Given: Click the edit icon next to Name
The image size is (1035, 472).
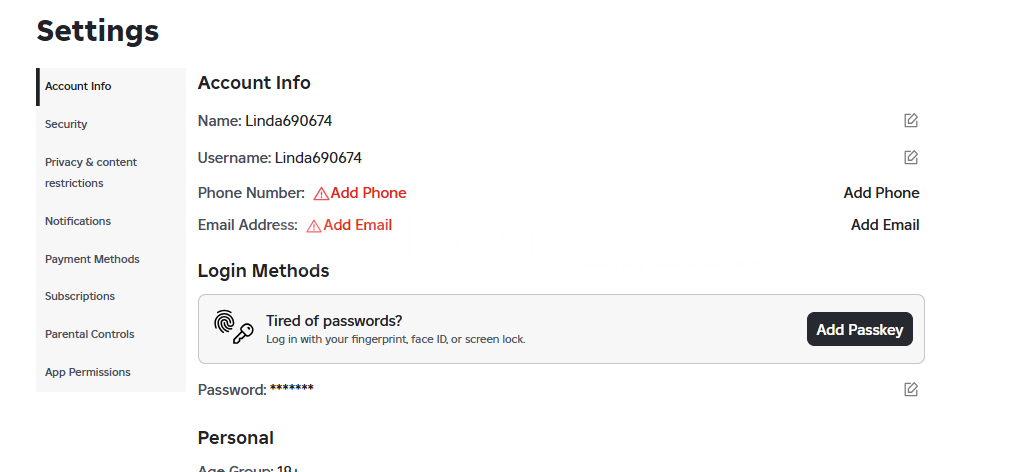Looking at the screenshot, I should point(911,120).
